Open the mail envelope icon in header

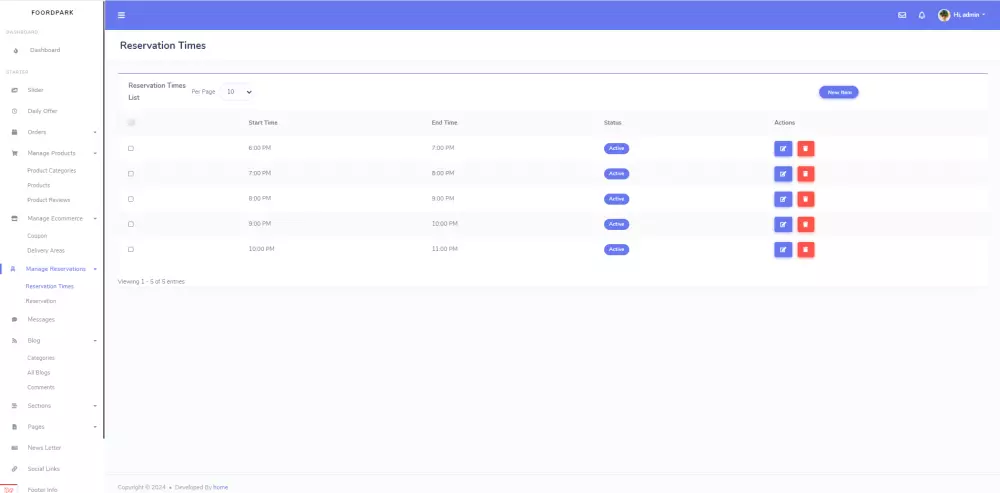pyautogui.click(x=902, y=15)
